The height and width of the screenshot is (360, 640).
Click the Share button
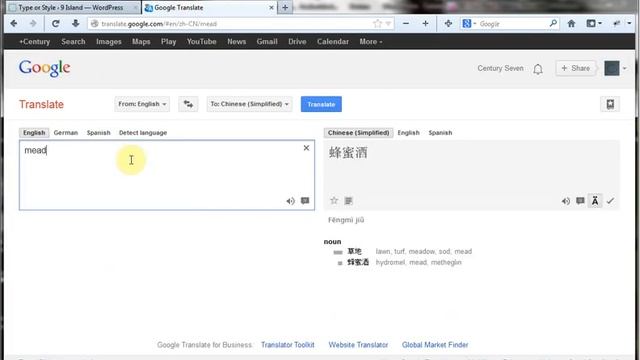point(576,68)
